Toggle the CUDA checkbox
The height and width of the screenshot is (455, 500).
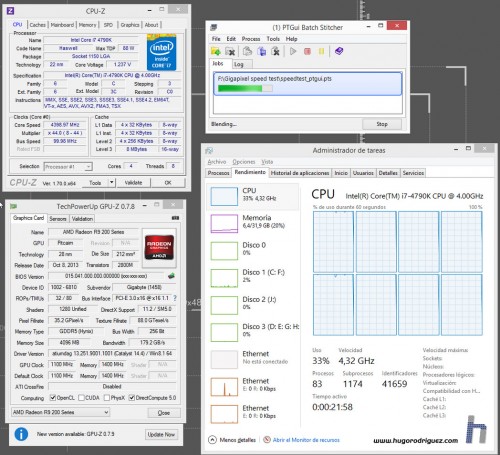point(81,397)
